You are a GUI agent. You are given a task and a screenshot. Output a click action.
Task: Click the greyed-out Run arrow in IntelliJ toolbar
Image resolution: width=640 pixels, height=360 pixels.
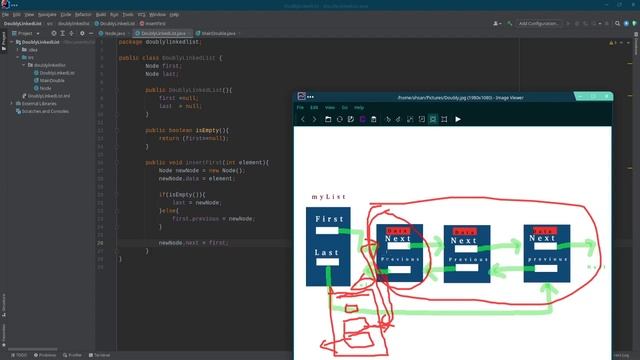[x=568, y=24]
